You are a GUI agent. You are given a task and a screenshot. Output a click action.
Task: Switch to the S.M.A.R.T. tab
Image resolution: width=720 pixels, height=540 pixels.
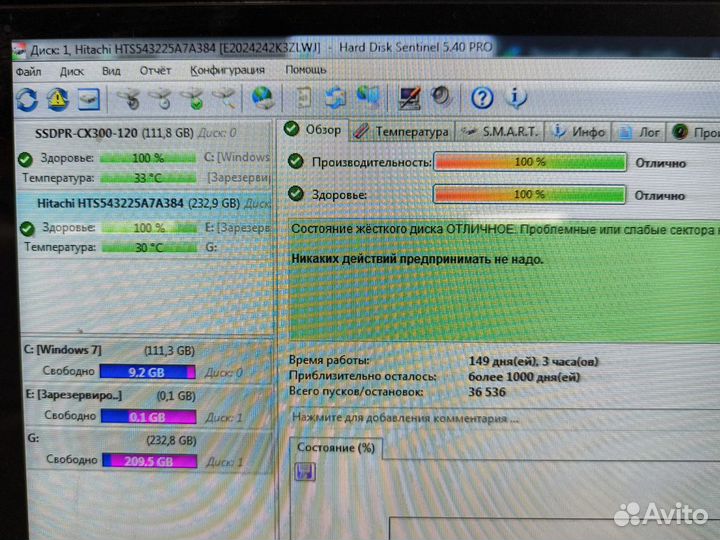501,131
